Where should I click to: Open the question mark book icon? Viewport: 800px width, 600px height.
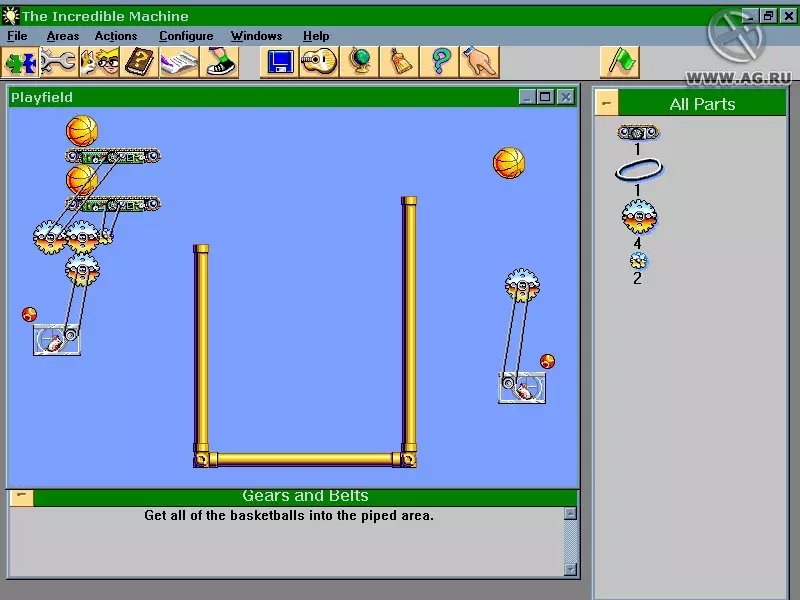(139, 62)
